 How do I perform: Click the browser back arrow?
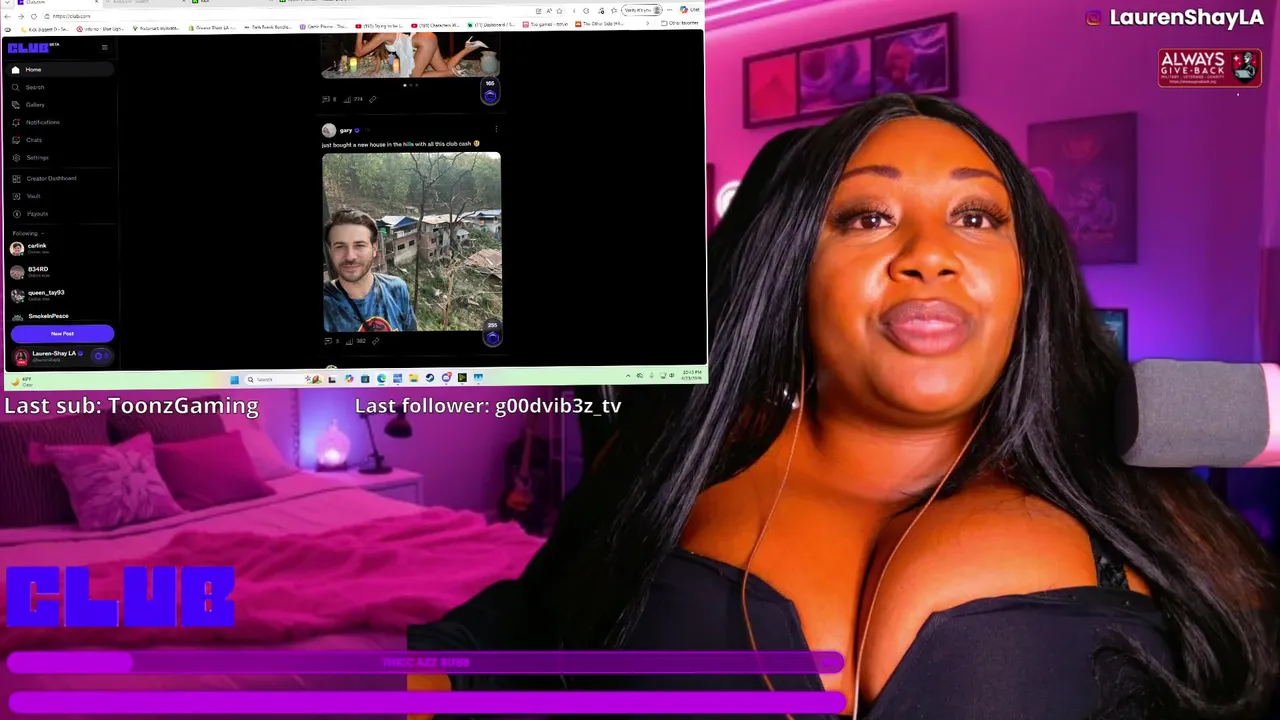pyautogui.click(x=8, y=17)
